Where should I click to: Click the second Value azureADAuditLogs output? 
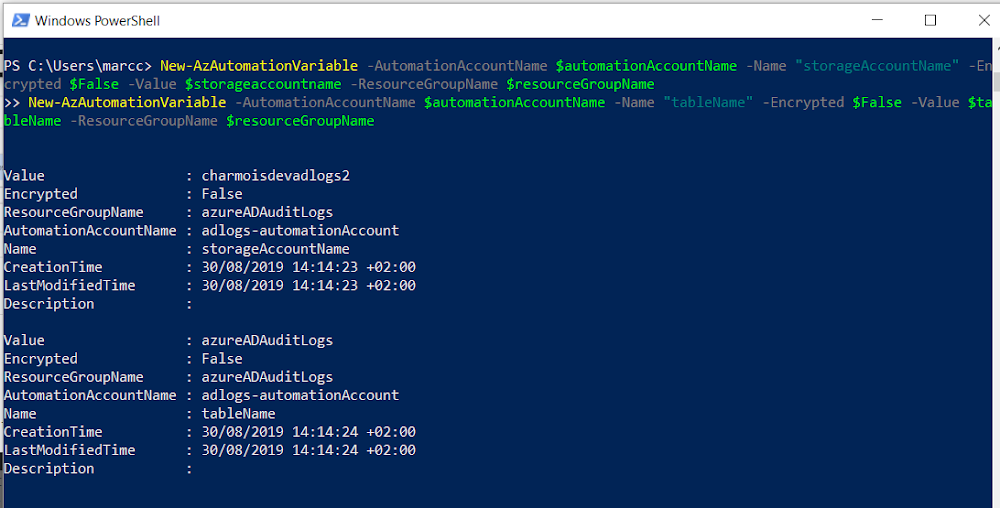[x=267, y=340]
